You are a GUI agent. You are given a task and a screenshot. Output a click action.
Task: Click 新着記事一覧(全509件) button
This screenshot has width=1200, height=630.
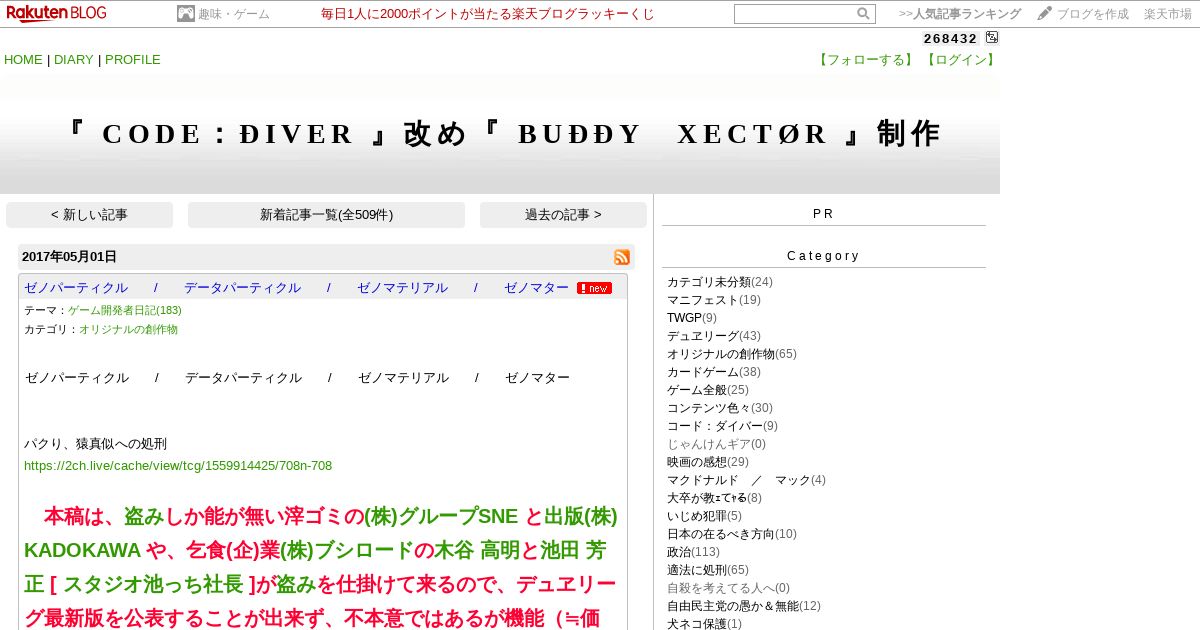pos(326,215)
